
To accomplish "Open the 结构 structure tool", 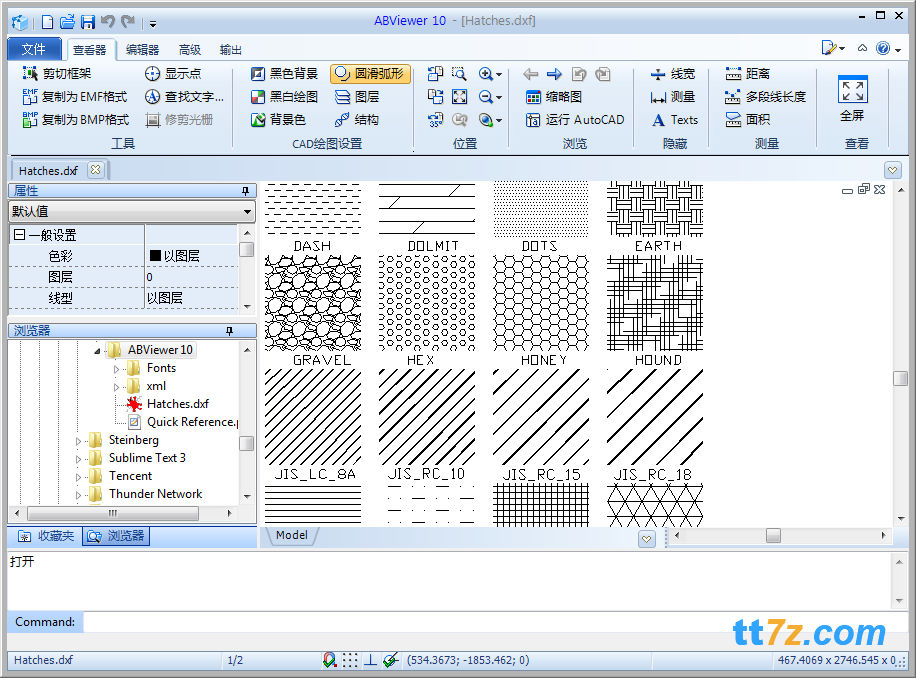I will tap(356, 120).
